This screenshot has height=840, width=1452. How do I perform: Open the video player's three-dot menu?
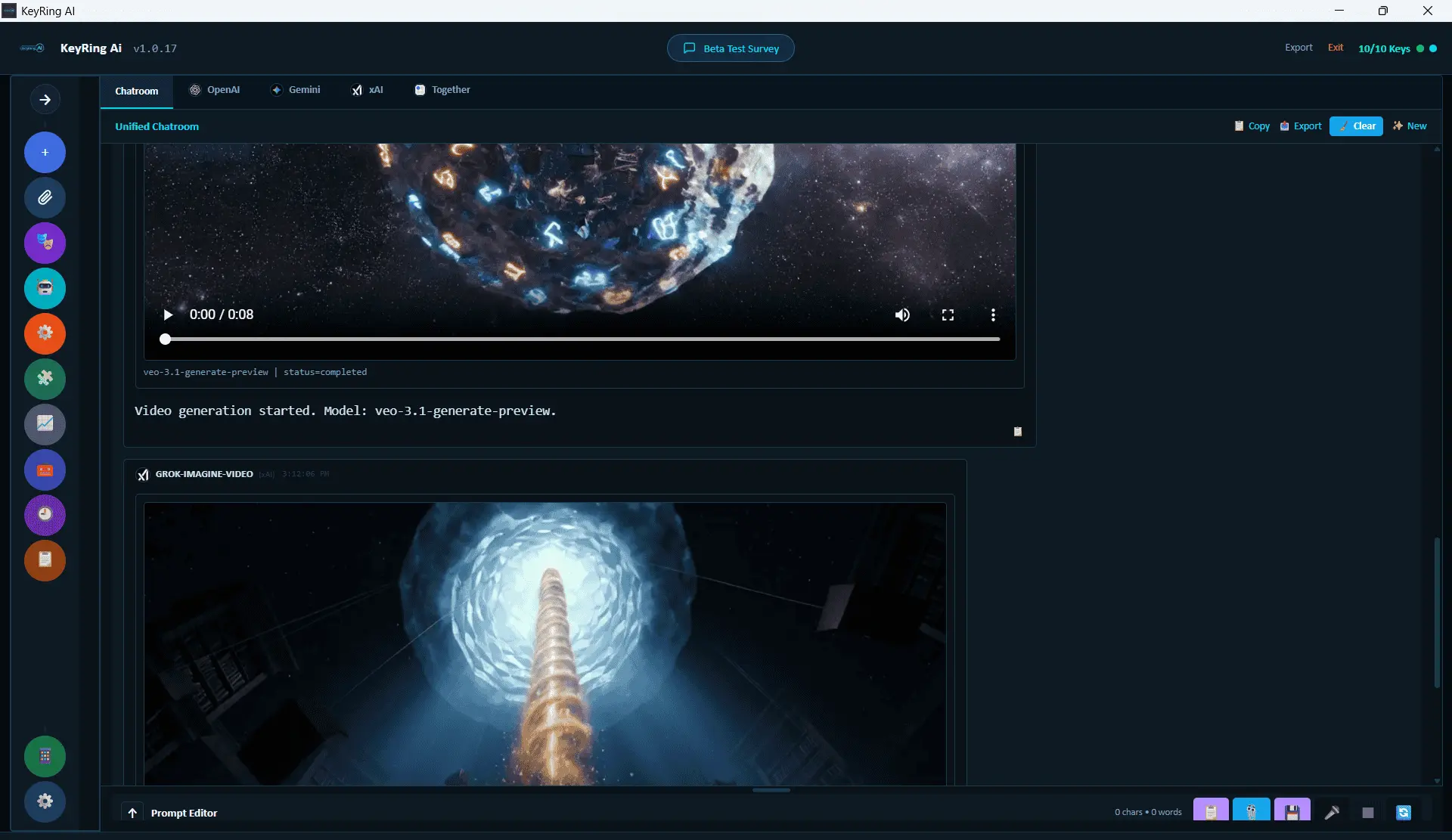click(992, 315)
